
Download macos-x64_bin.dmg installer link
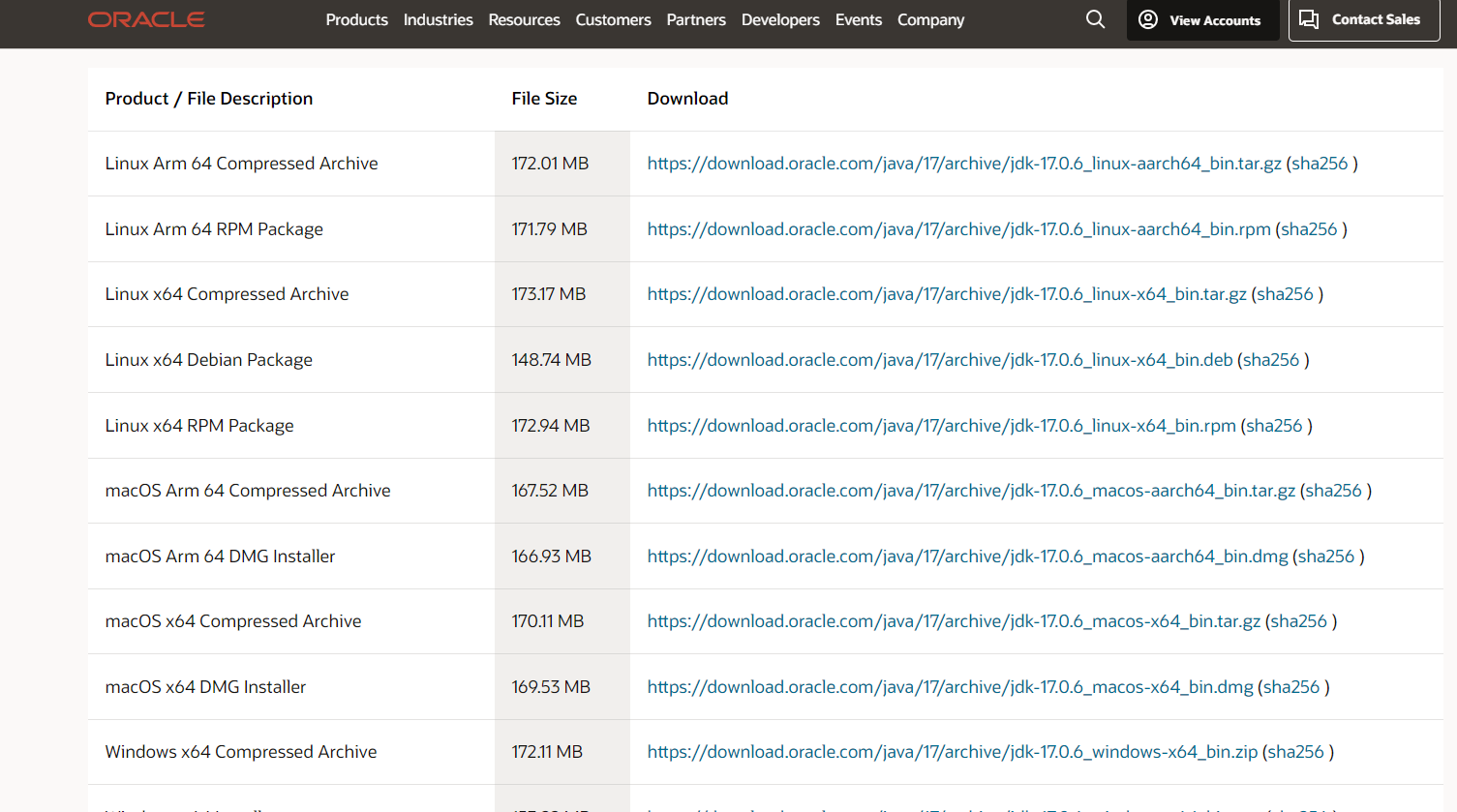coord(950,687)
